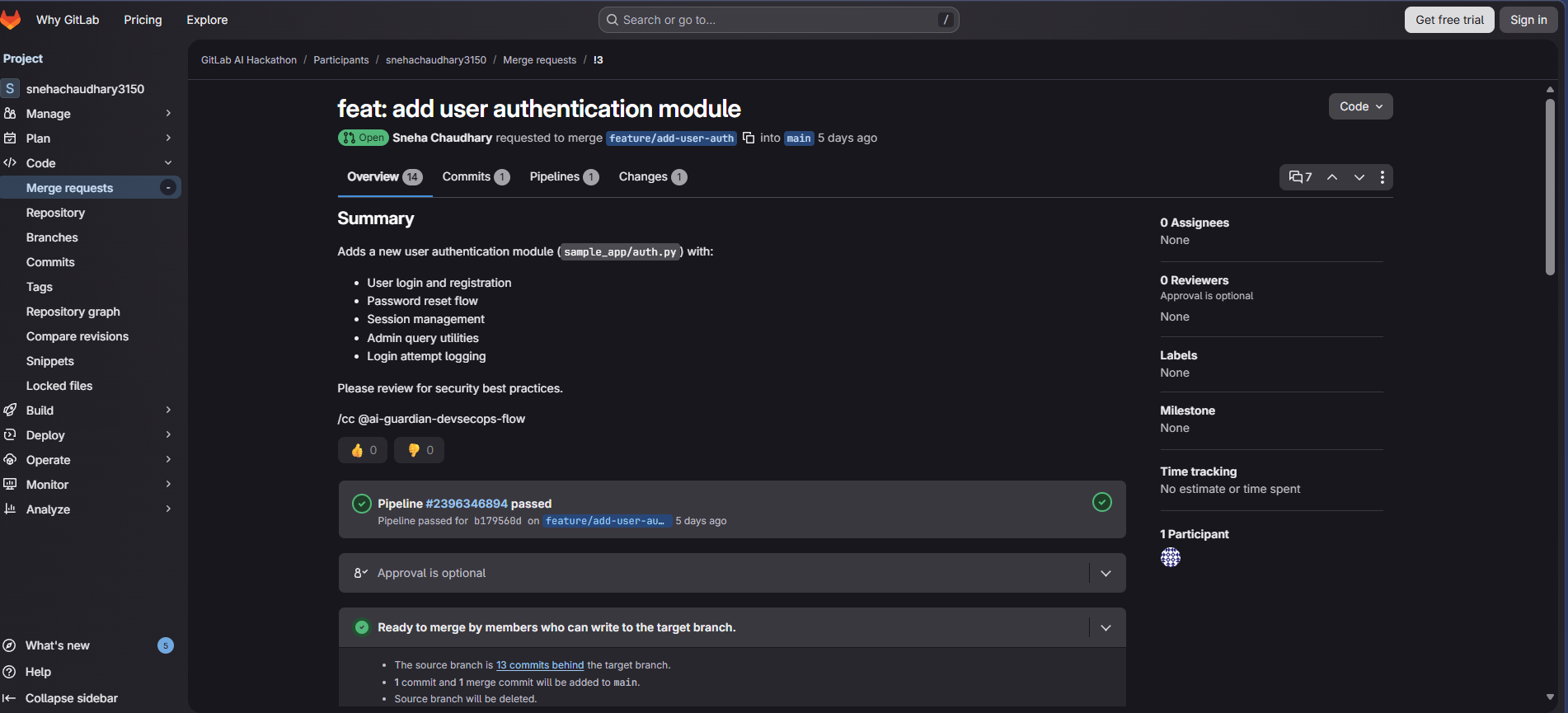The image size is (1568, 713).
Task: Click the approval icon in the approval widget
Action: coord(360,573)
